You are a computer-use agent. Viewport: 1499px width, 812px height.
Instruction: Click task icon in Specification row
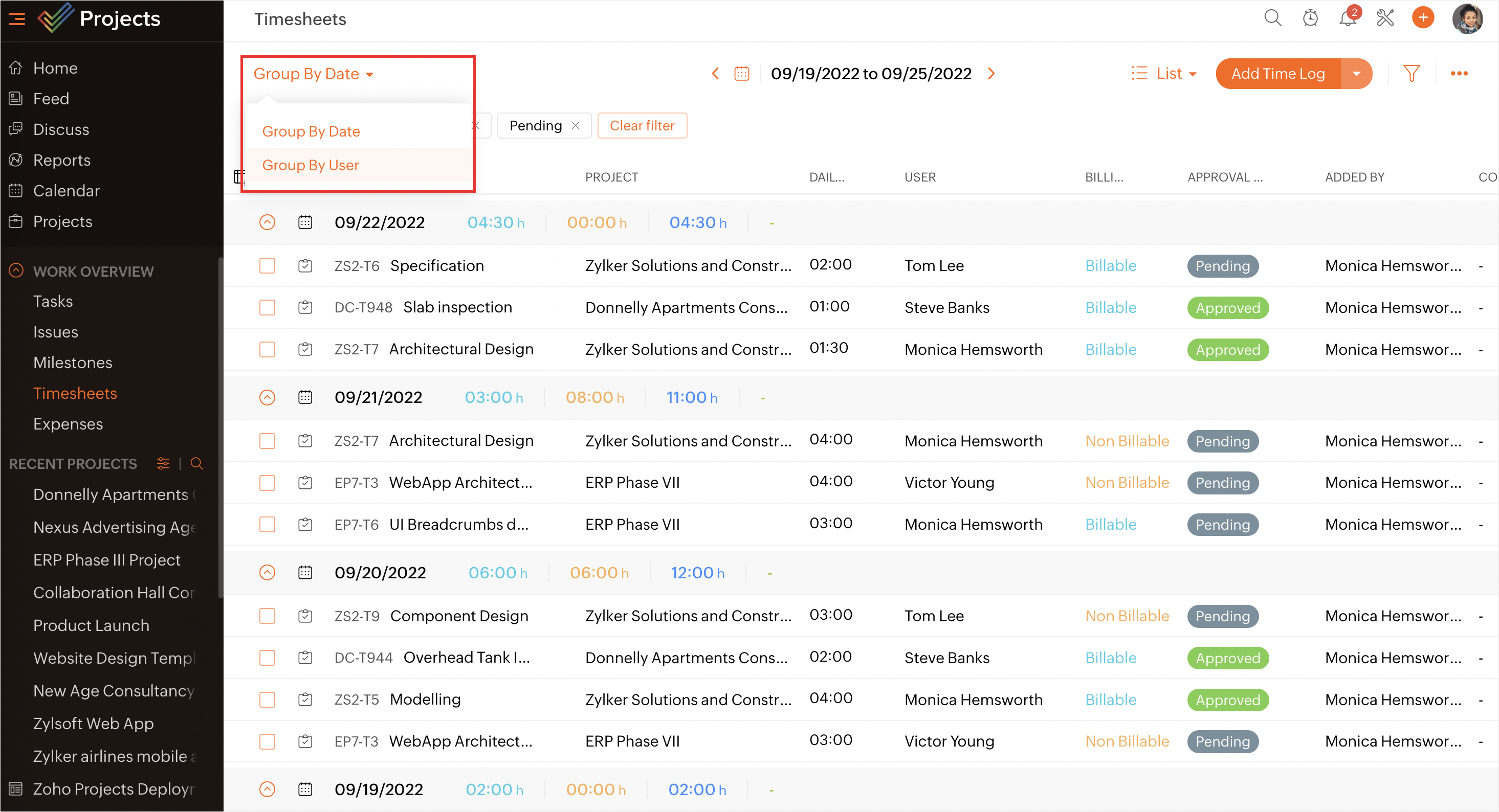pyautogui.click(x=305, y=266)
